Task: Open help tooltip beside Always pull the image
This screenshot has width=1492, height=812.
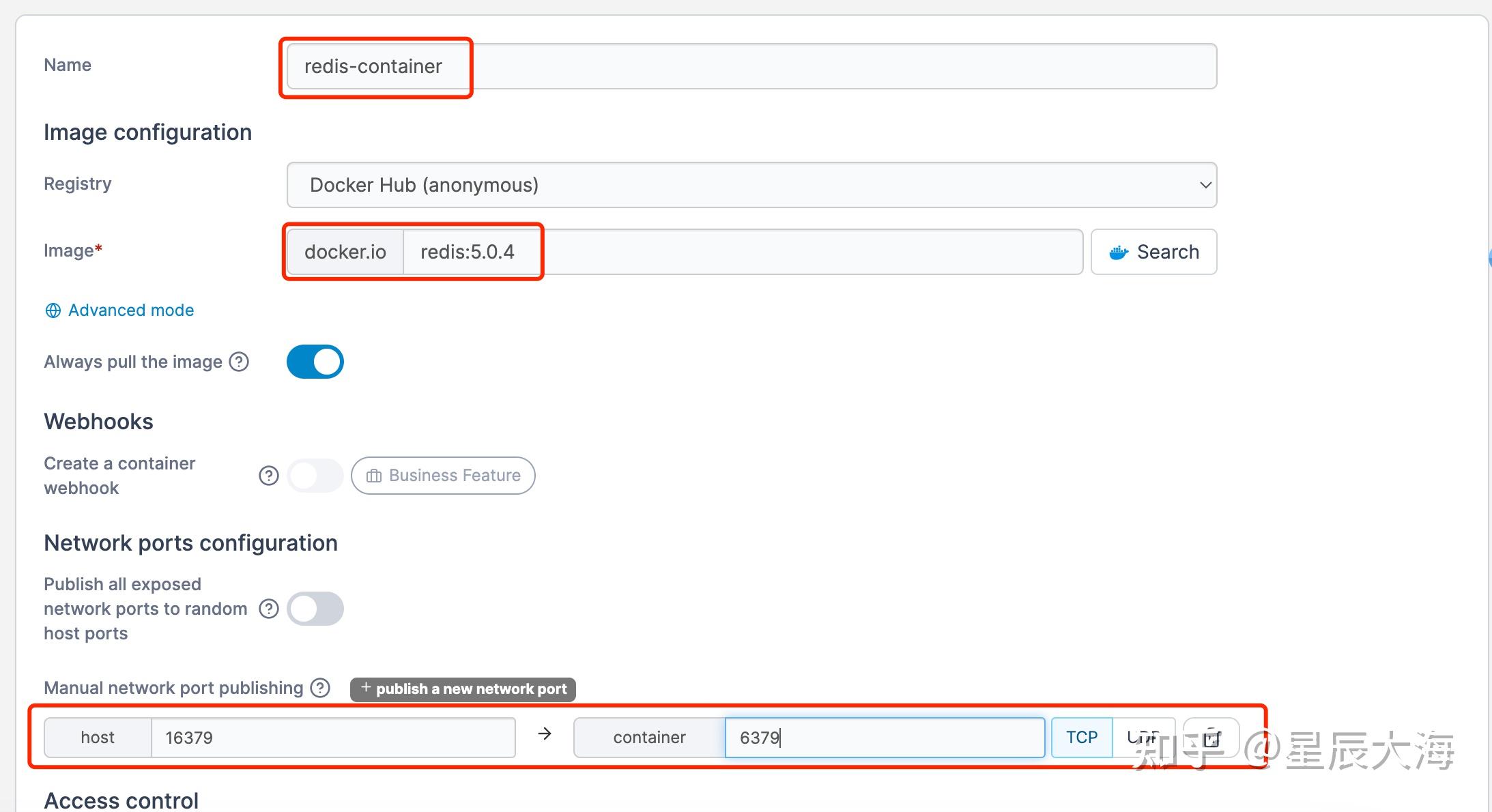Action: coord(239,362)
